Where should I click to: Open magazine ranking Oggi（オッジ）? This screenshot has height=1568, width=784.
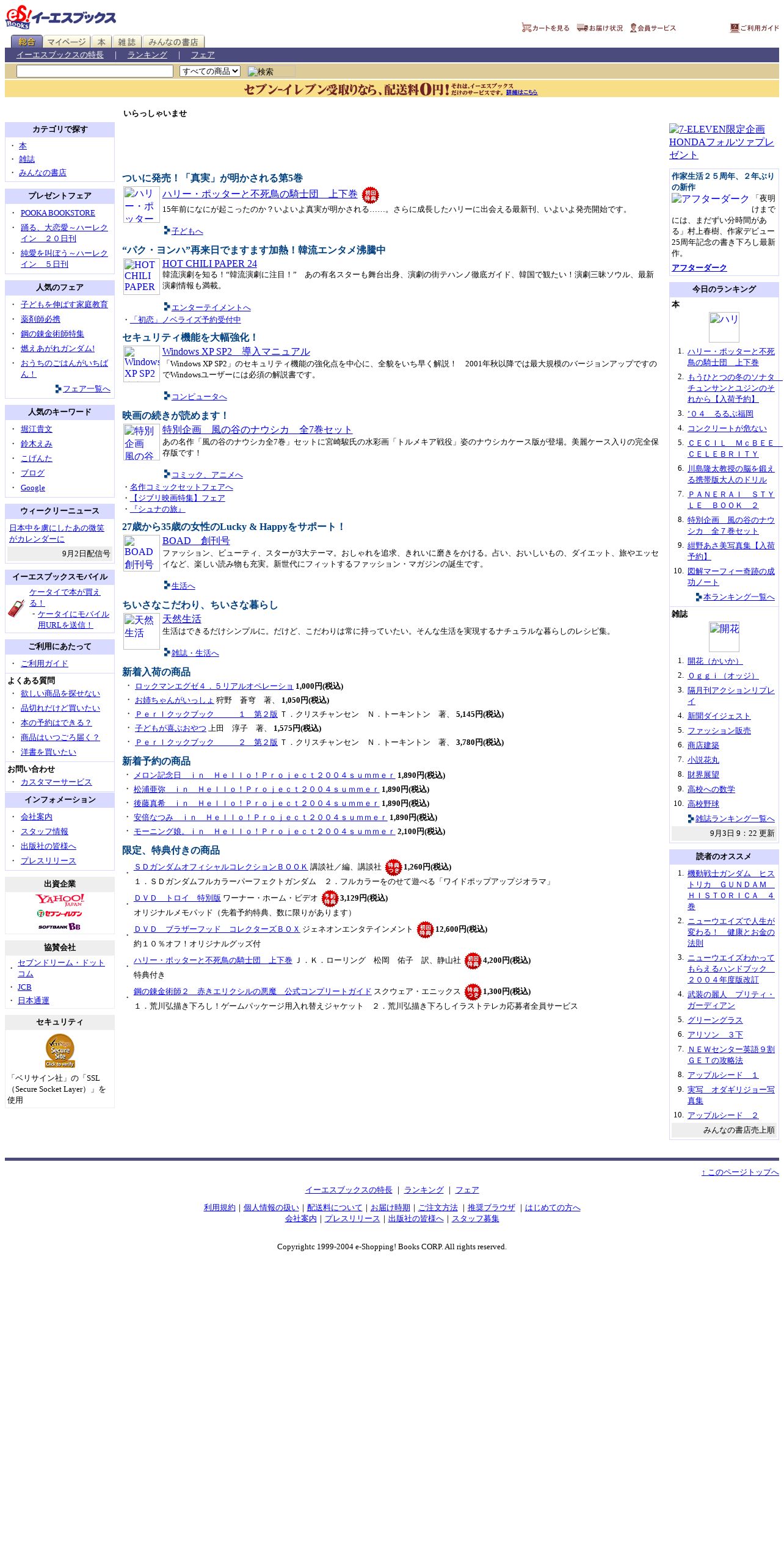pos(723,676)
